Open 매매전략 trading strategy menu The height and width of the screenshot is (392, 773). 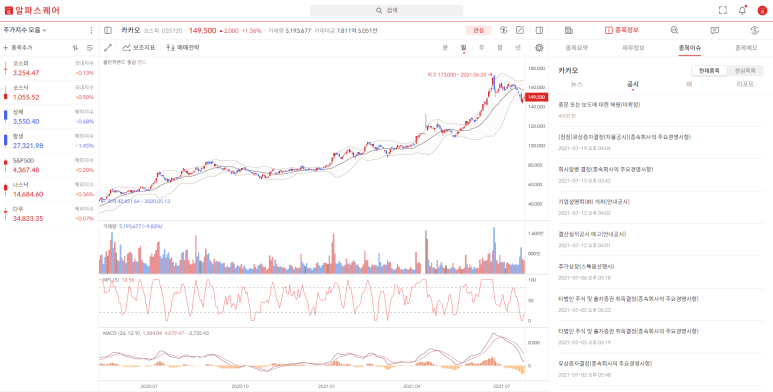(183, 48)
